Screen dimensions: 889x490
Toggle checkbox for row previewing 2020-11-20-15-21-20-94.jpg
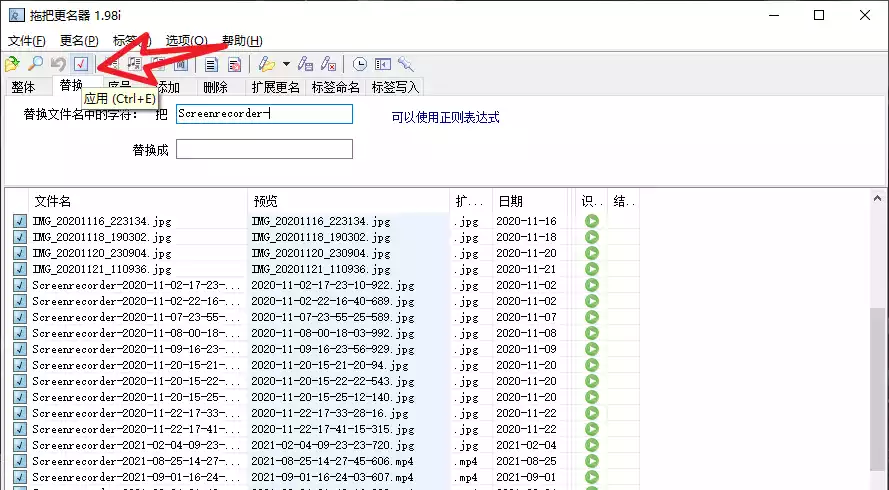click(x=20, y=365)
